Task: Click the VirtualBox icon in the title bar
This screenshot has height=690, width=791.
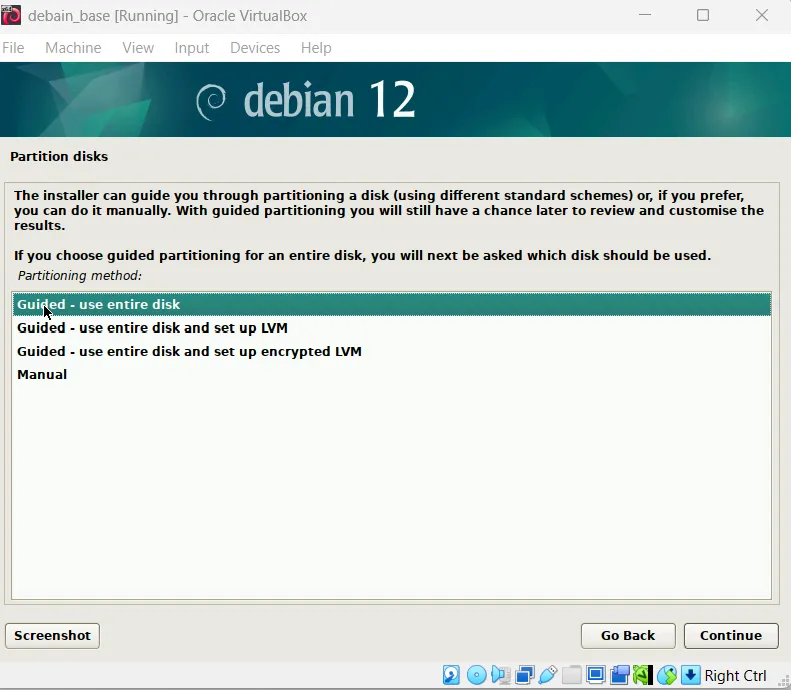Action: coord(11,15)
